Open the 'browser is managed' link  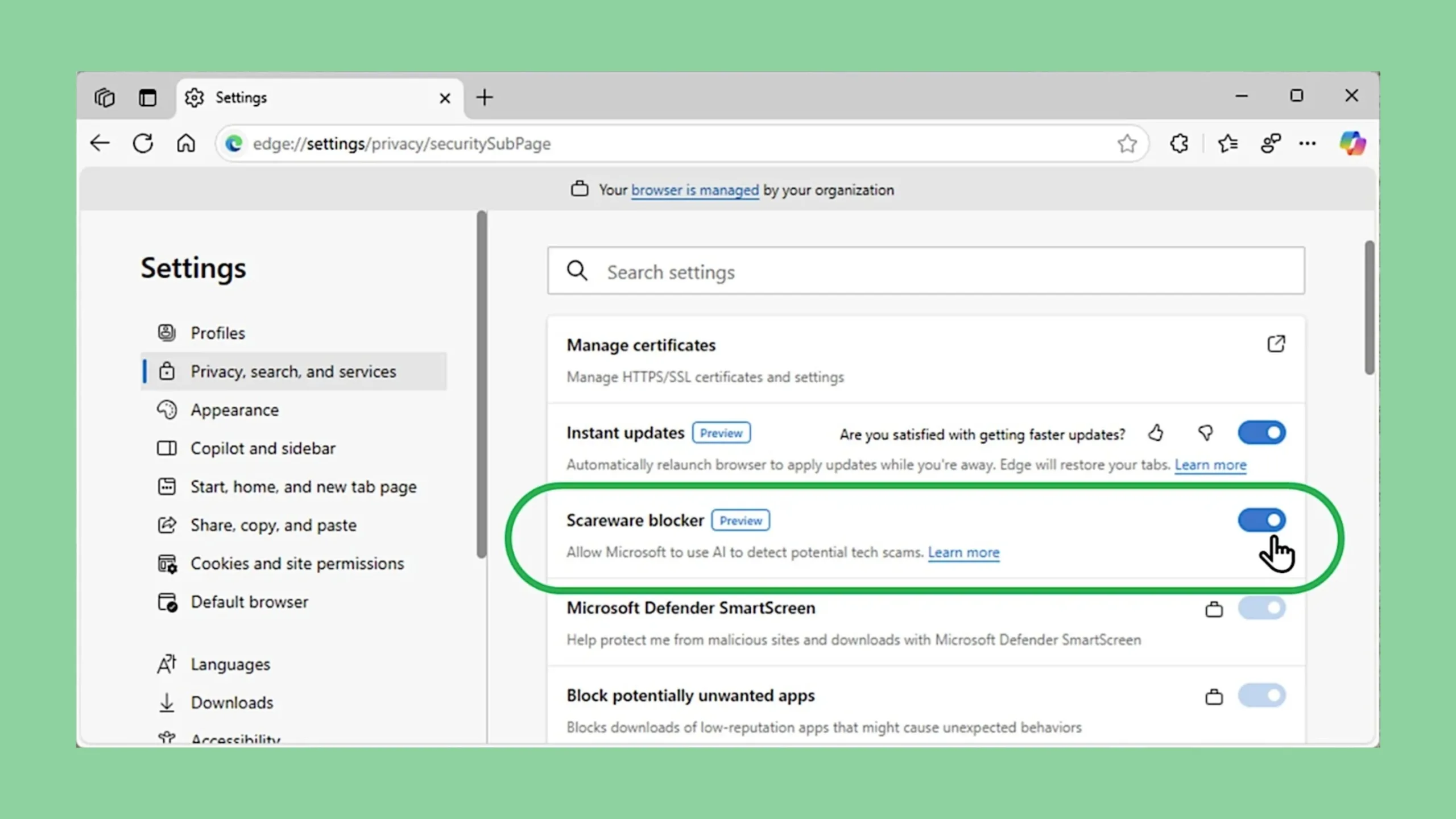pyautogui.click(x=695, y=190)
